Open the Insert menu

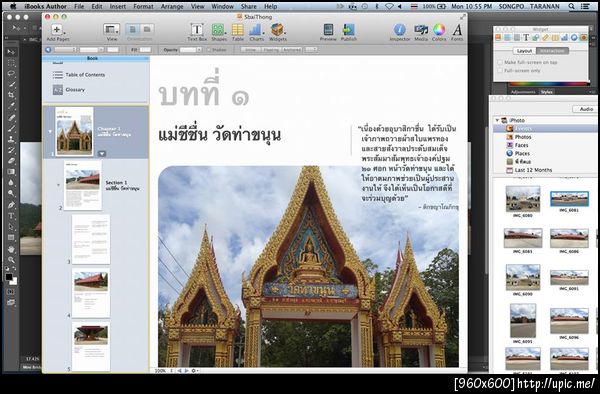117,6
